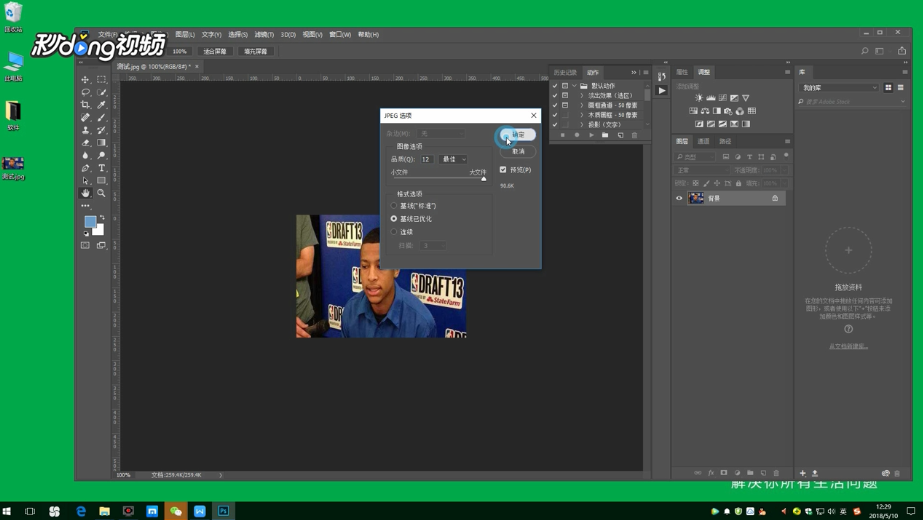The height and width of the screenshot is (520, 923).
Task: Expand the 画框通道 action
Action: (x=582, y=105)
